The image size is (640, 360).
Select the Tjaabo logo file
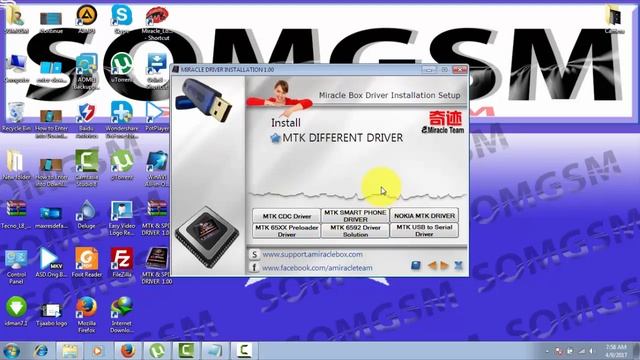(x=51, y=314)
